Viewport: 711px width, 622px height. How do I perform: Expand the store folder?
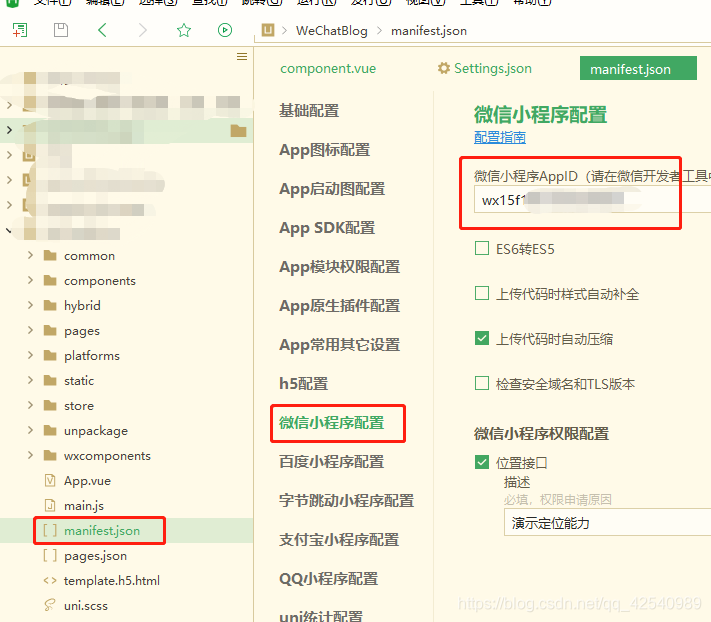pos(30,405)
